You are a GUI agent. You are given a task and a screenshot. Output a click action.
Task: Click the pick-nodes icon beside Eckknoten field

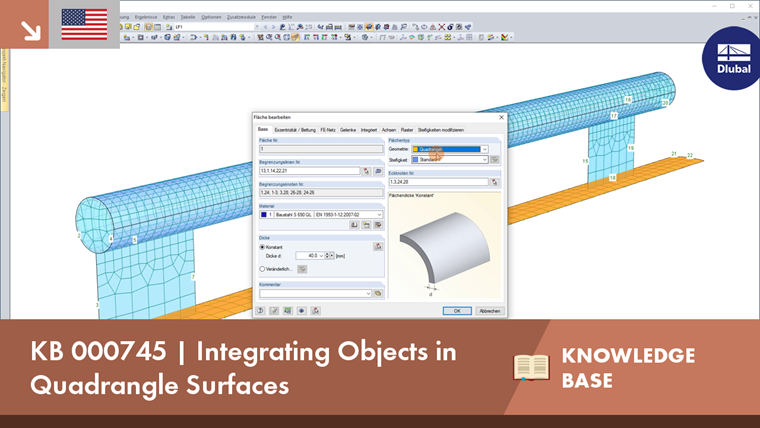[494, 182]
